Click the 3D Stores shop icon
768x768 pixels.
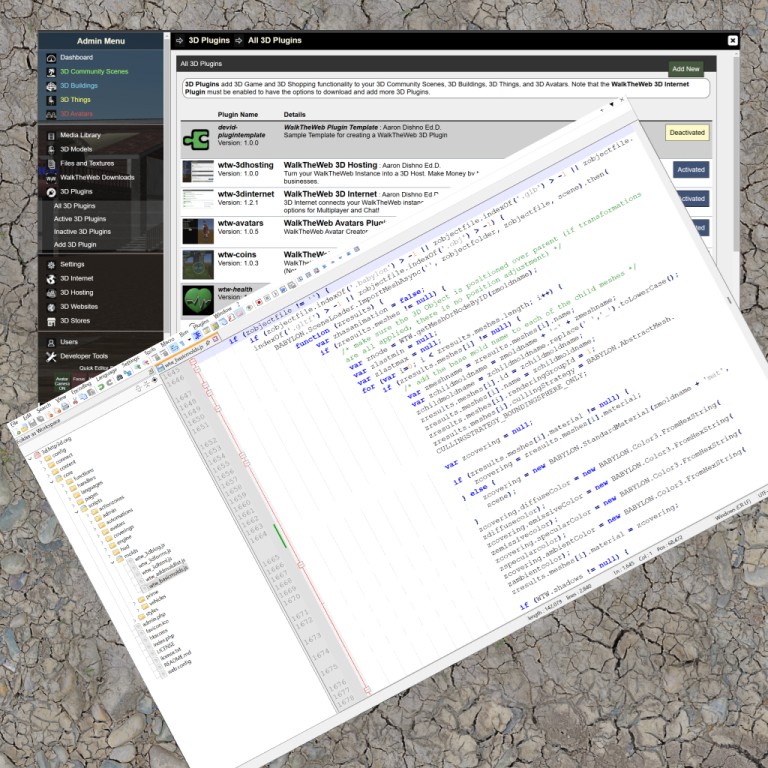click(x=51, y=322)
